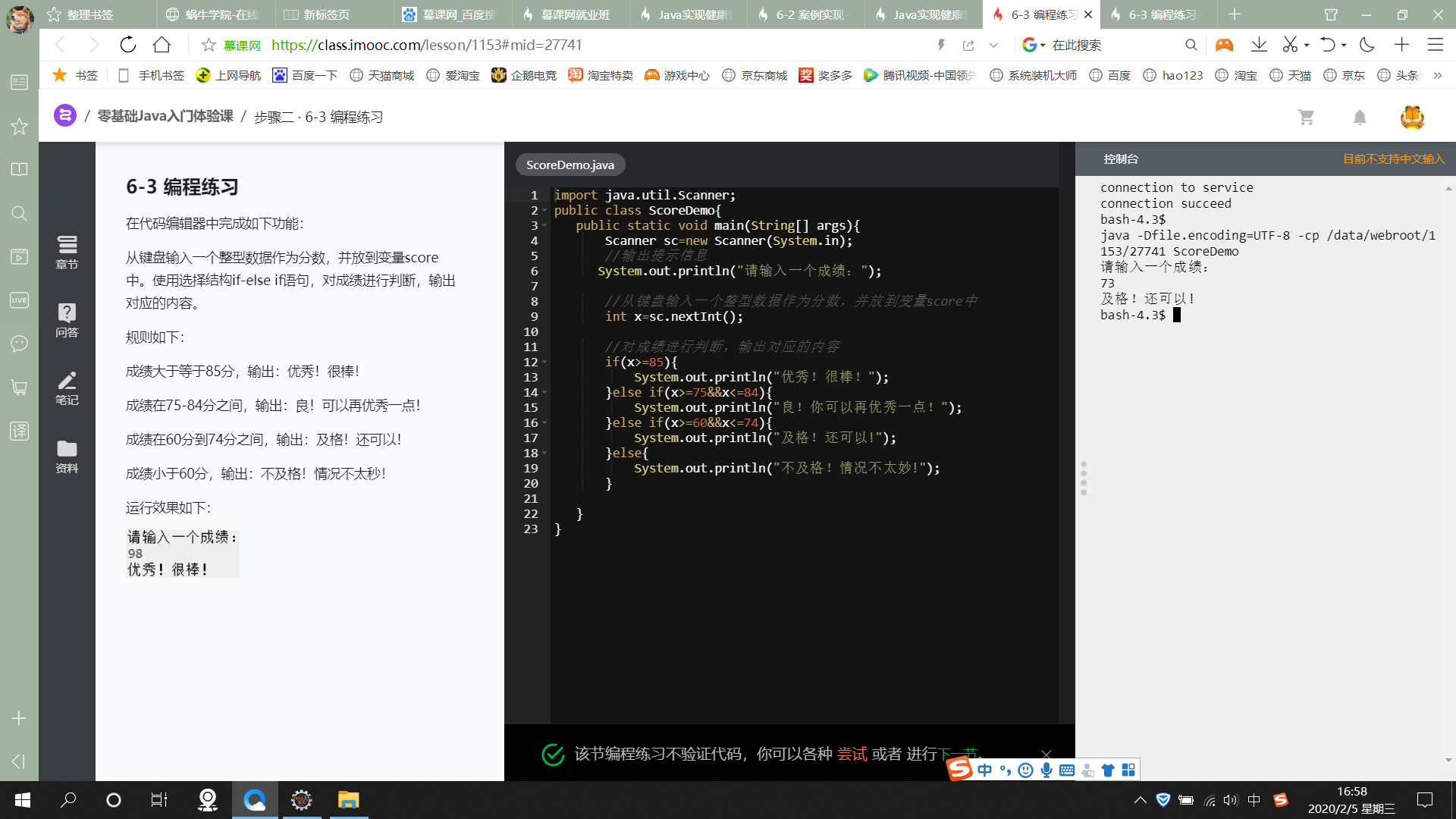
Task: Open sidebar shopping cart icon
Action: pyautogui.click(x=19, y=388)
